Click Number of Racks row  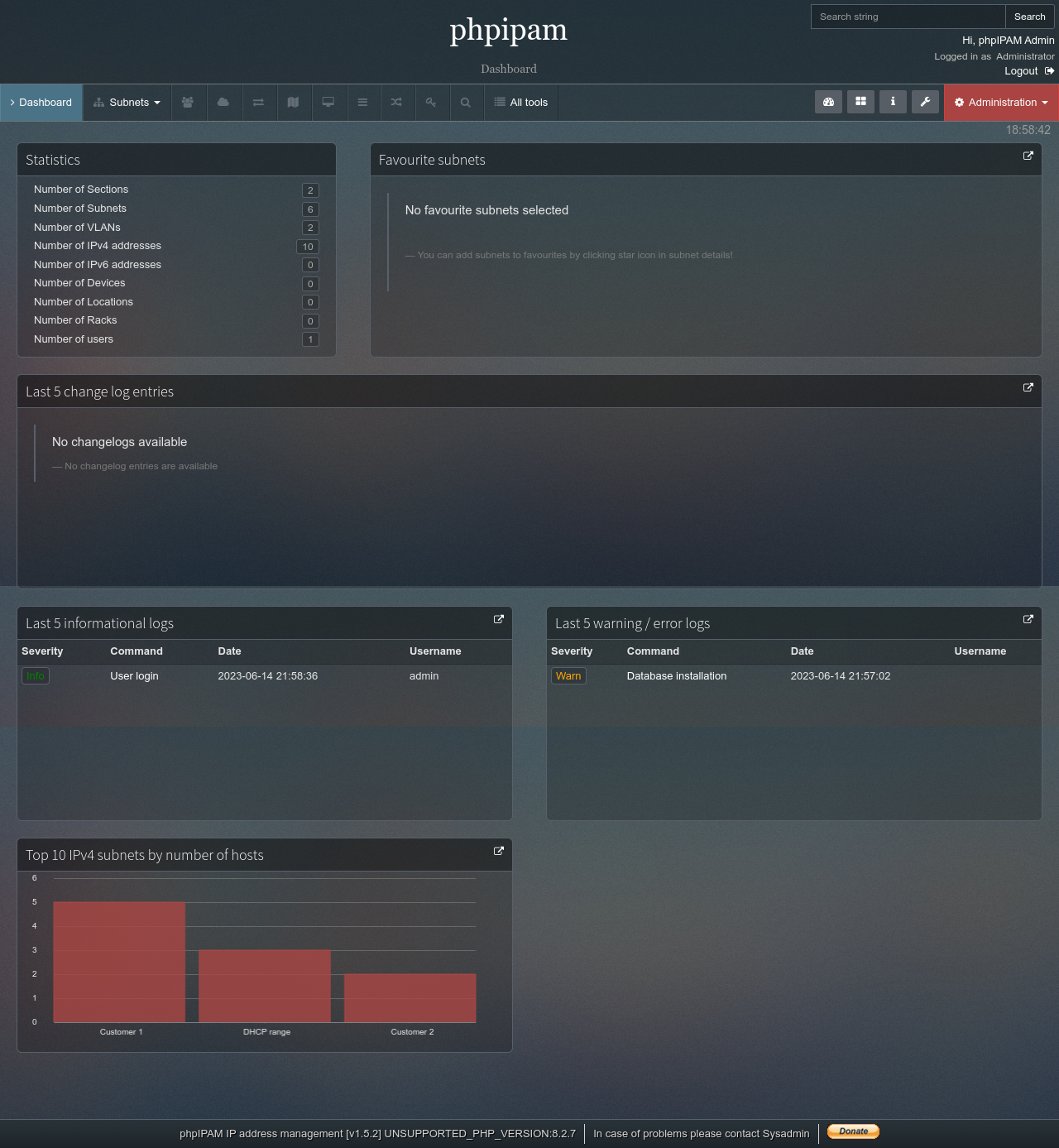point(176,320)
